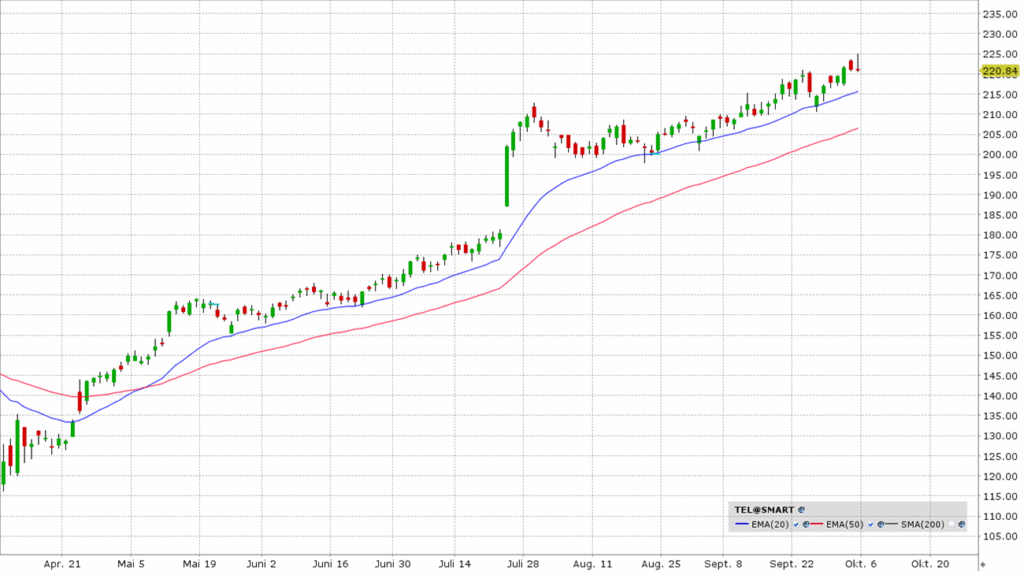Click the globe icon next to TEL@SMART
1024x575 pixels.
[x=801, y=510]
